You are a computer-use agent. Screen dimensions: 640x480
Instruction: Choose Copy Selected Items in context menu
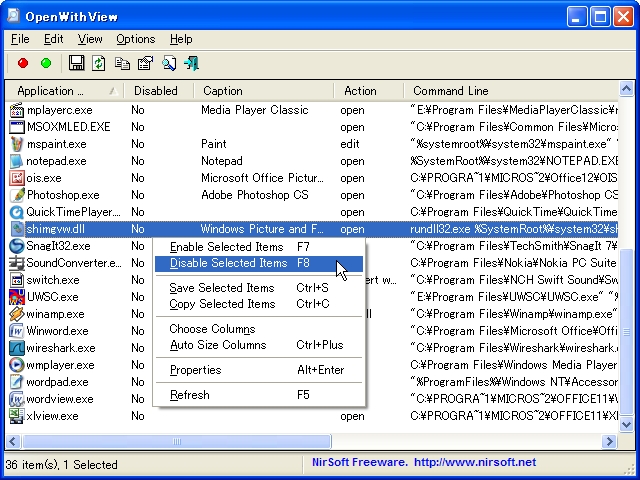pos(259,304)
